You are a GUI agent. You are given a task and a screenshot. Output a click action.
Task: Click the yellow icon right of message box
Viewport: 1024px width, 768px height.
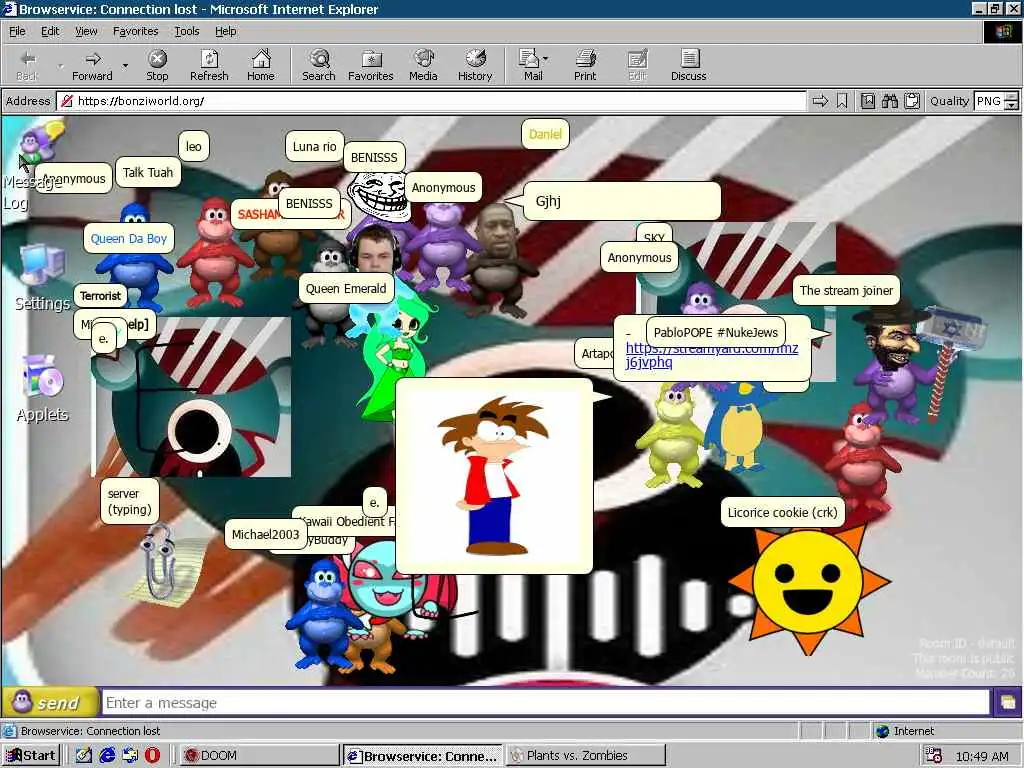pyautogui.click(x=1008, y=703)
